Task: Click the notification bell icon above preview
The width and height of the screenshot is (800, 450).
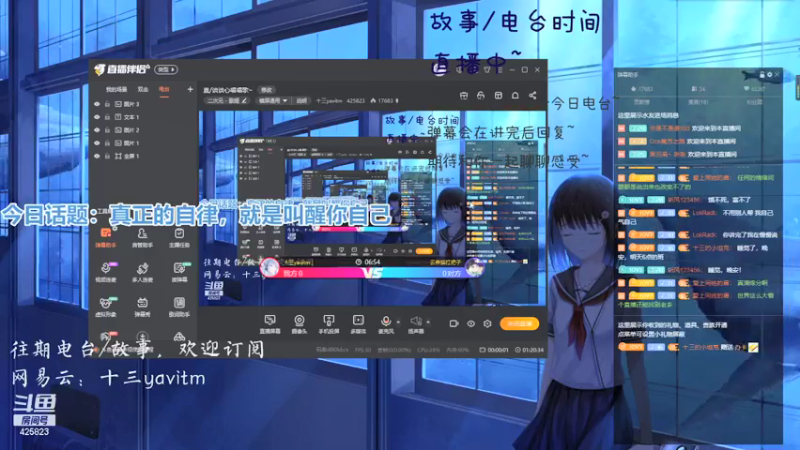Action: (x=515, y=95)
